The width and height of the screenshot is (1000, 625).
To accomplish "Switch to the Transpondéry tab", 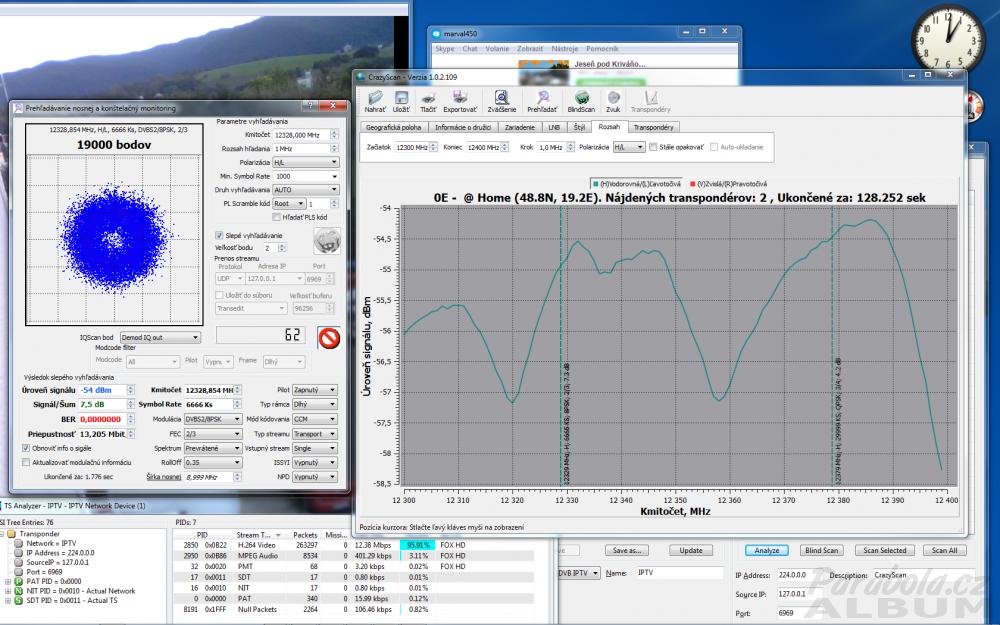I will click(x=654, y=128).
